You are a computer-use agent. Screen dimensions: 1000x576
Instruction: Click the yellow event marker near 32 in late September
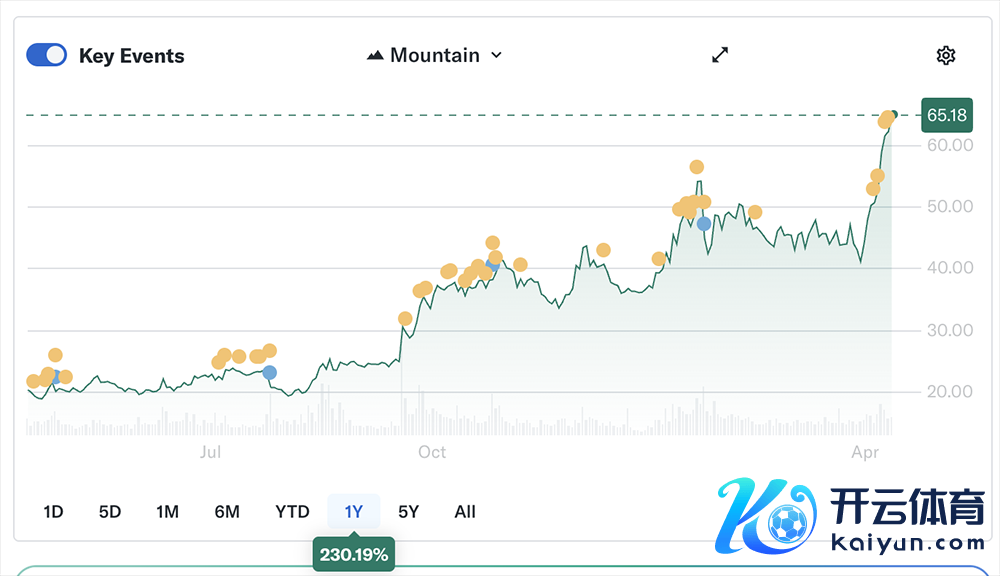(x=405, y=319)
